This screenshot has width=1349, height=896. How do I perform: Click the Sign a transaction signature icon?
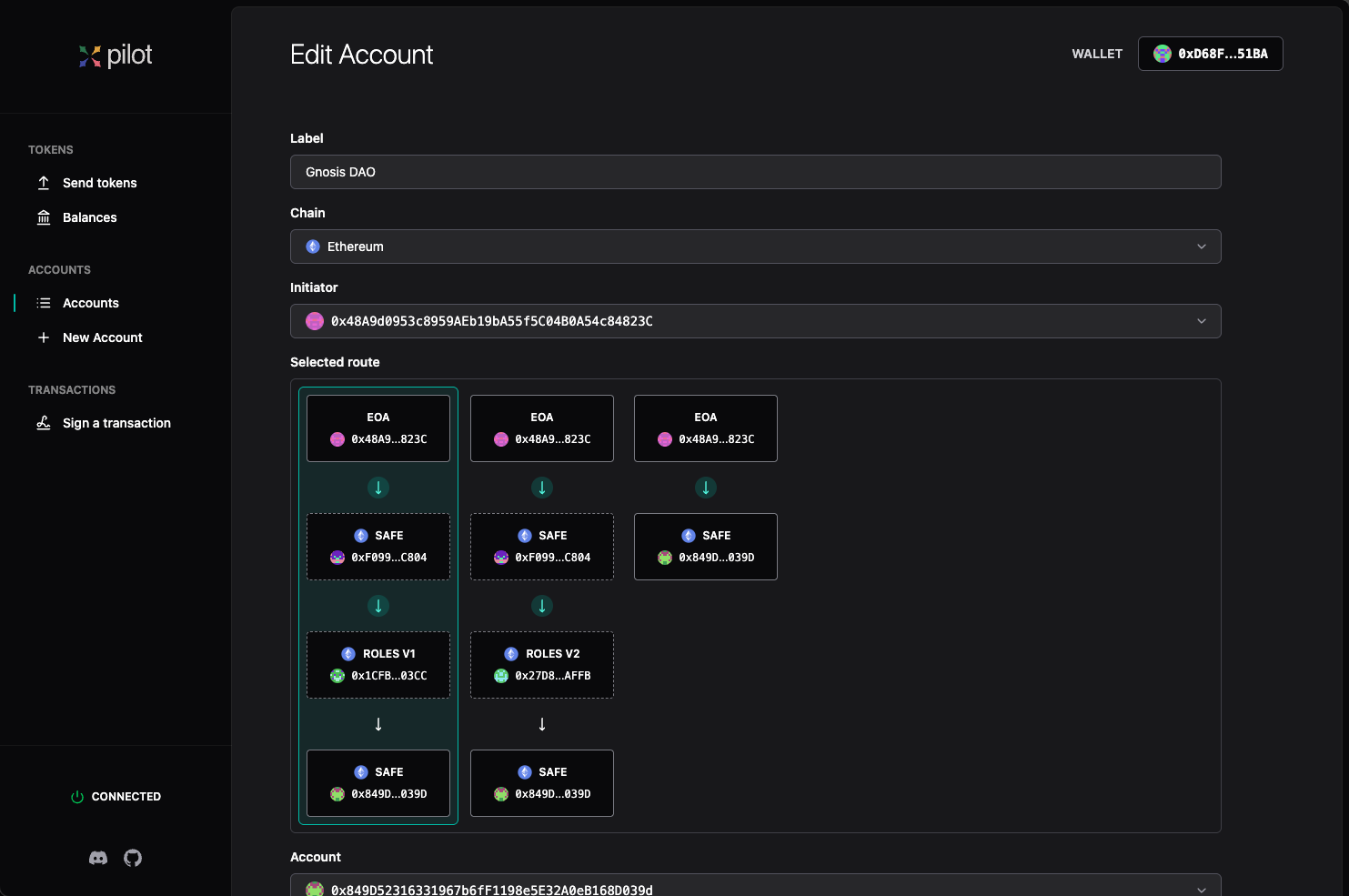pos(44,423)
